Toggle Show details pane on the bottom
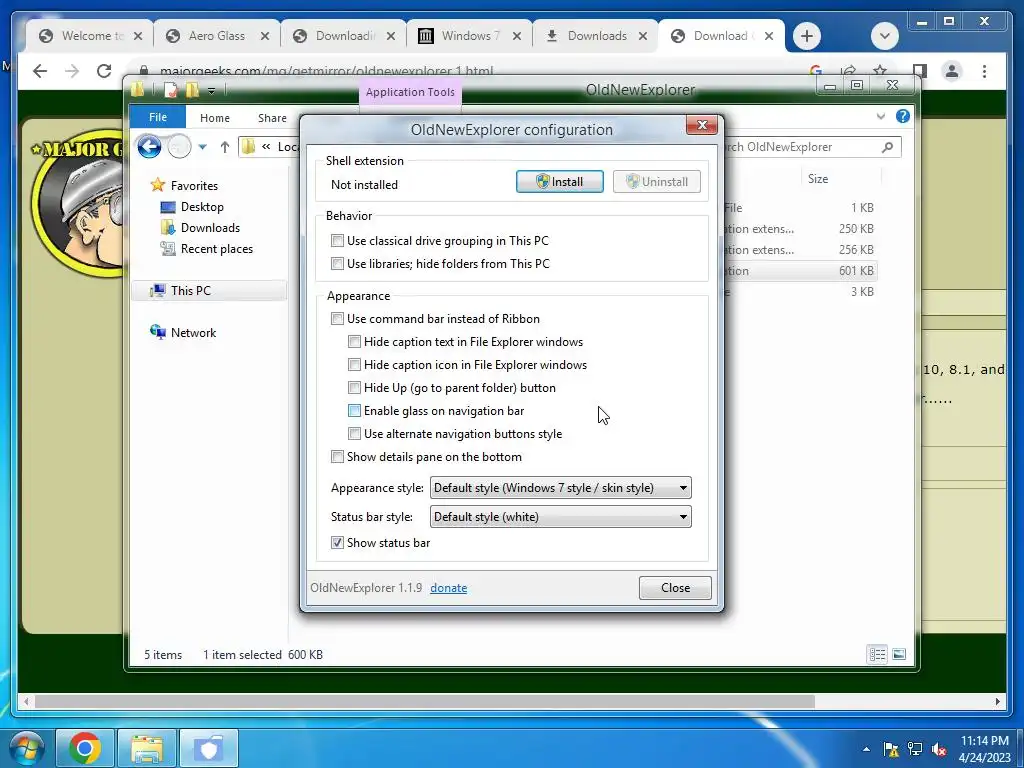 coord(337,456)
